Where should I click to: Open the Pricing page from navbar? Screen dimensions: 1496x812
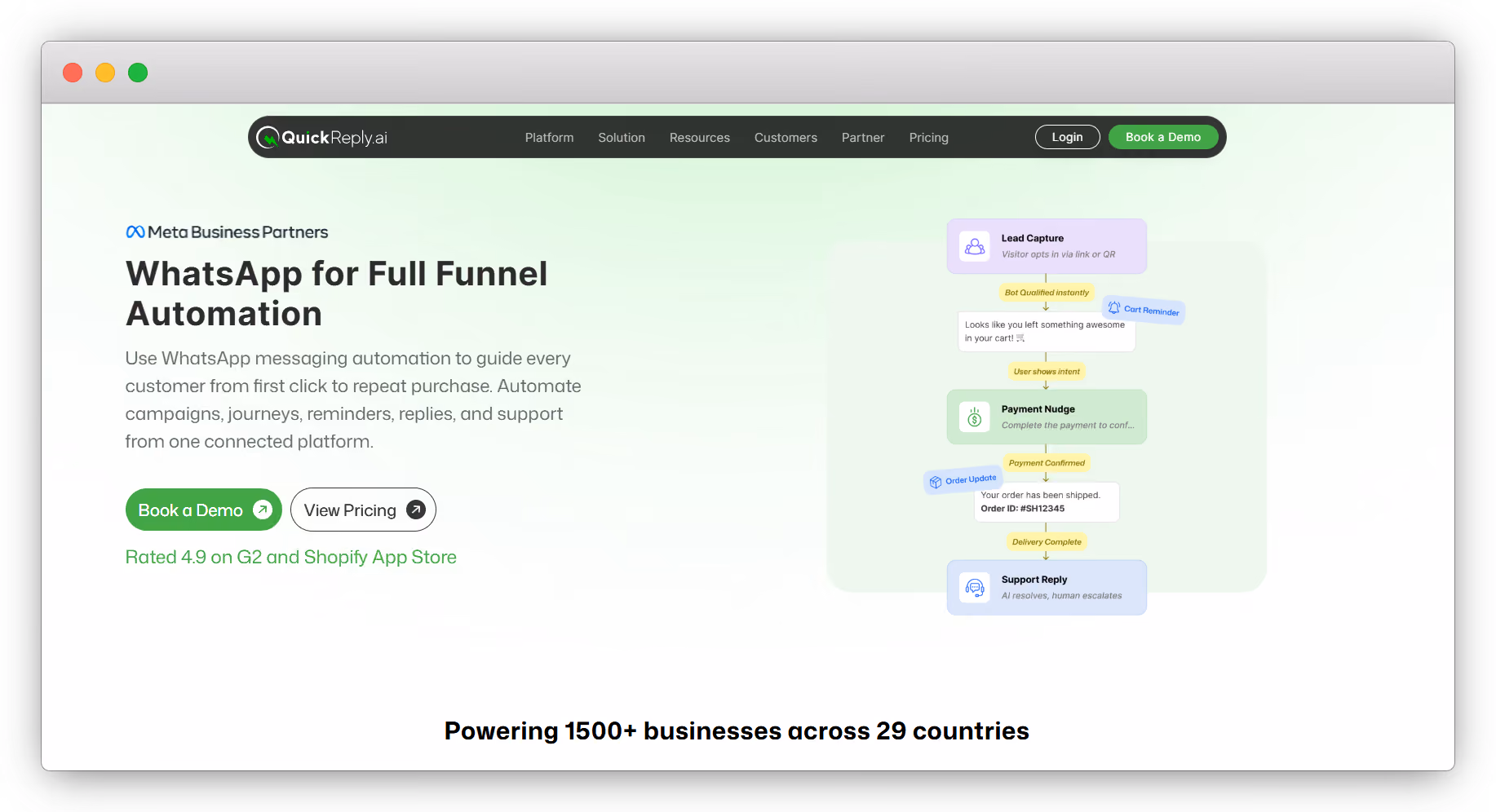point(929,138)
